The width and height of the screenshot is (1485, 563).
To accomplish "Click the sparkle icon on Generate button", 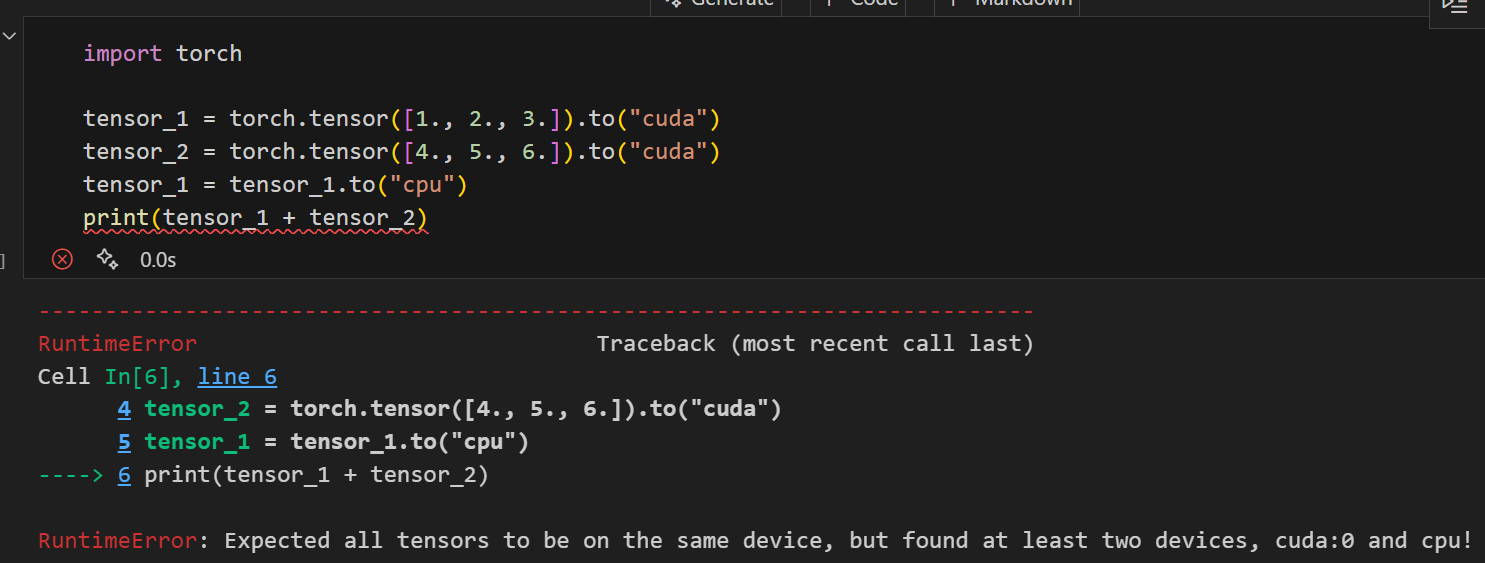I will point(672,3).
